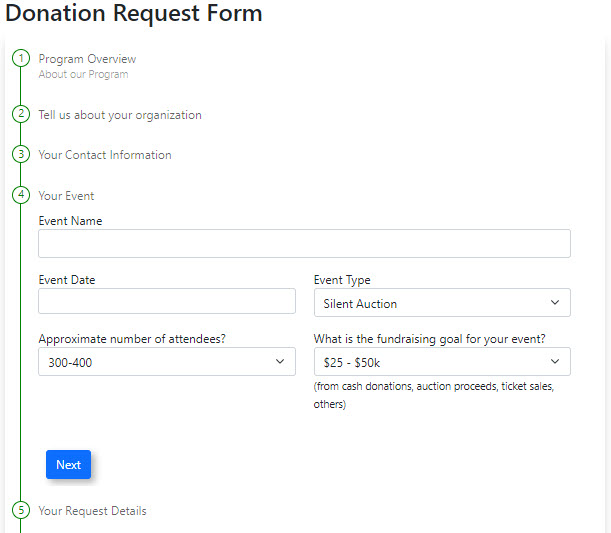
Task: Click the Event Date input field
Action: (167, 302)
